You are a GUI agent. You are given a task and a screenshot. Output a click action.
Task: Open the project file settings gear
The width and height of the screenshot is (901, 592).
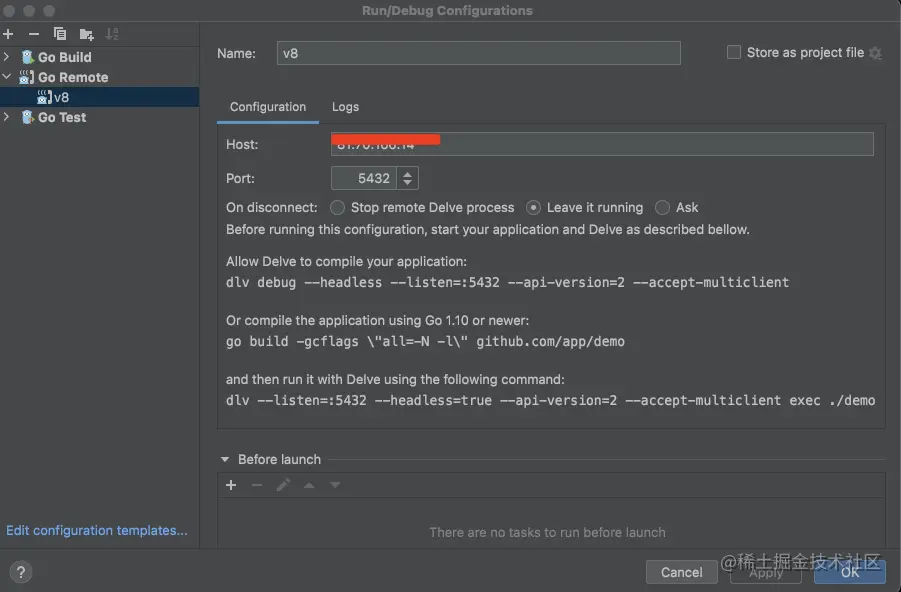coord(875,53)
